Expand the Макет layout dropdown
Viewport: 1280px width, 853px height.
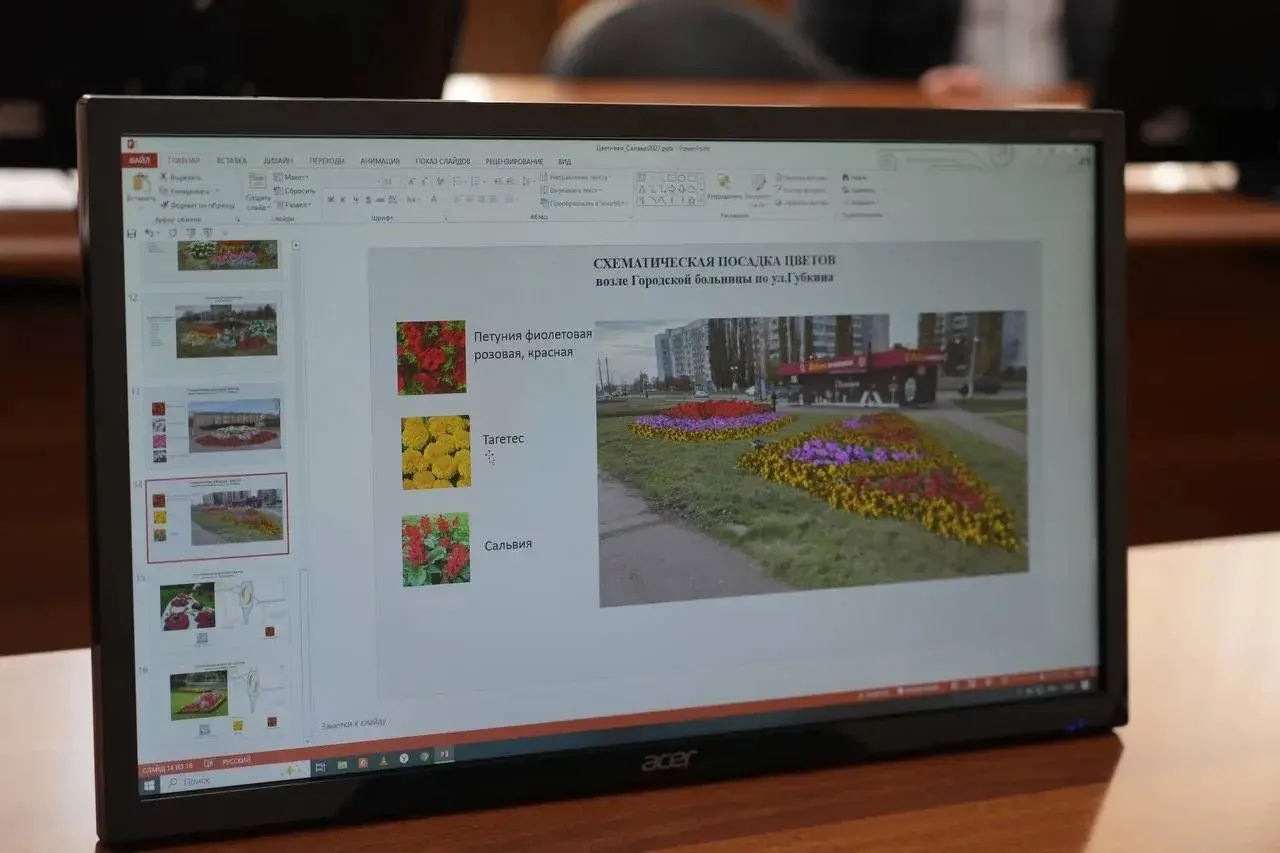click(x=291, y=177)
